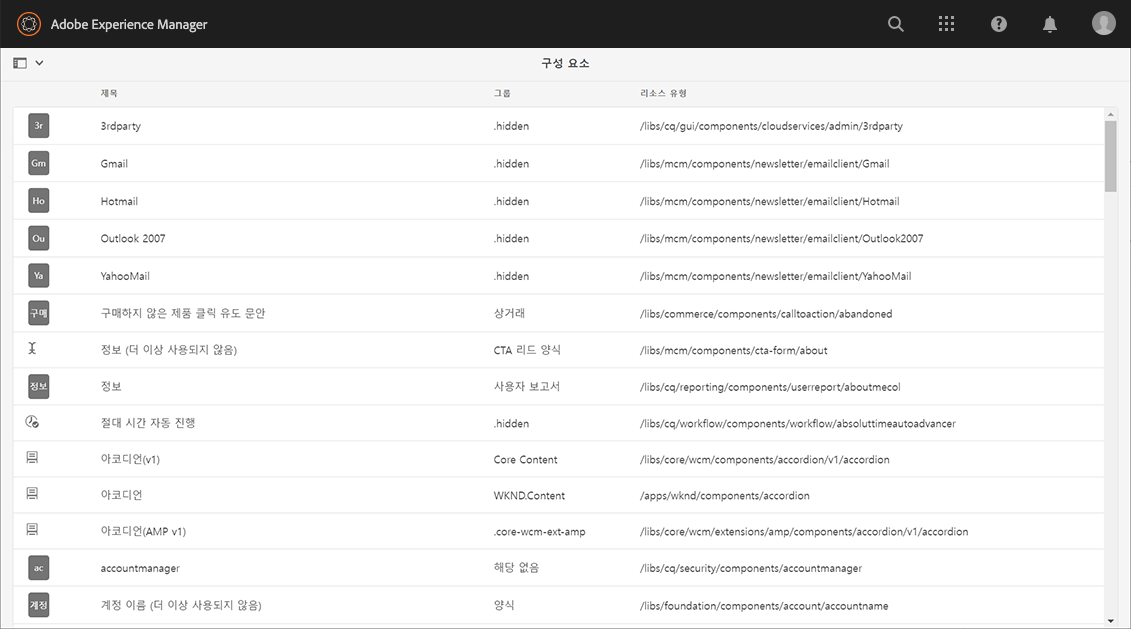Viewport: 1131px width, 629px height.
Task: Select the YahooMail title
Action: (x=125, y=276)
